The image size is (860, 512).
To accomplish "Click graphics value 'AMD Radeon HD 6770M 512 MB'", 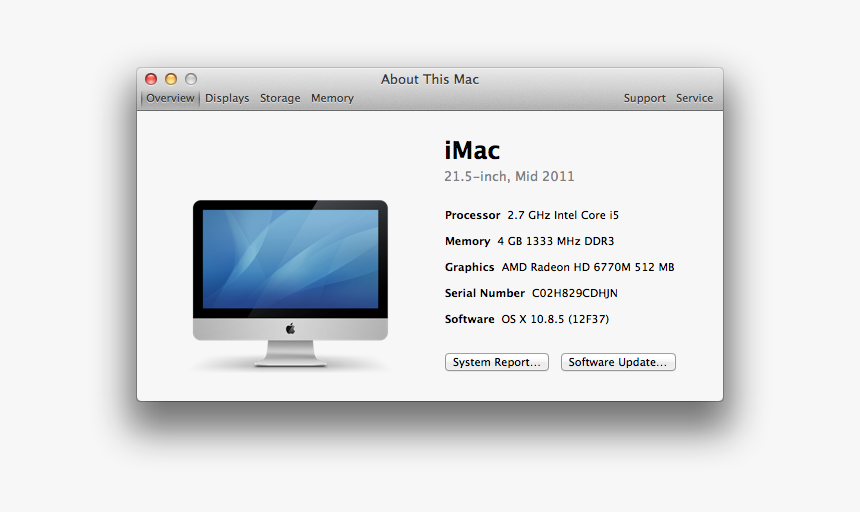I will (588, 267).
